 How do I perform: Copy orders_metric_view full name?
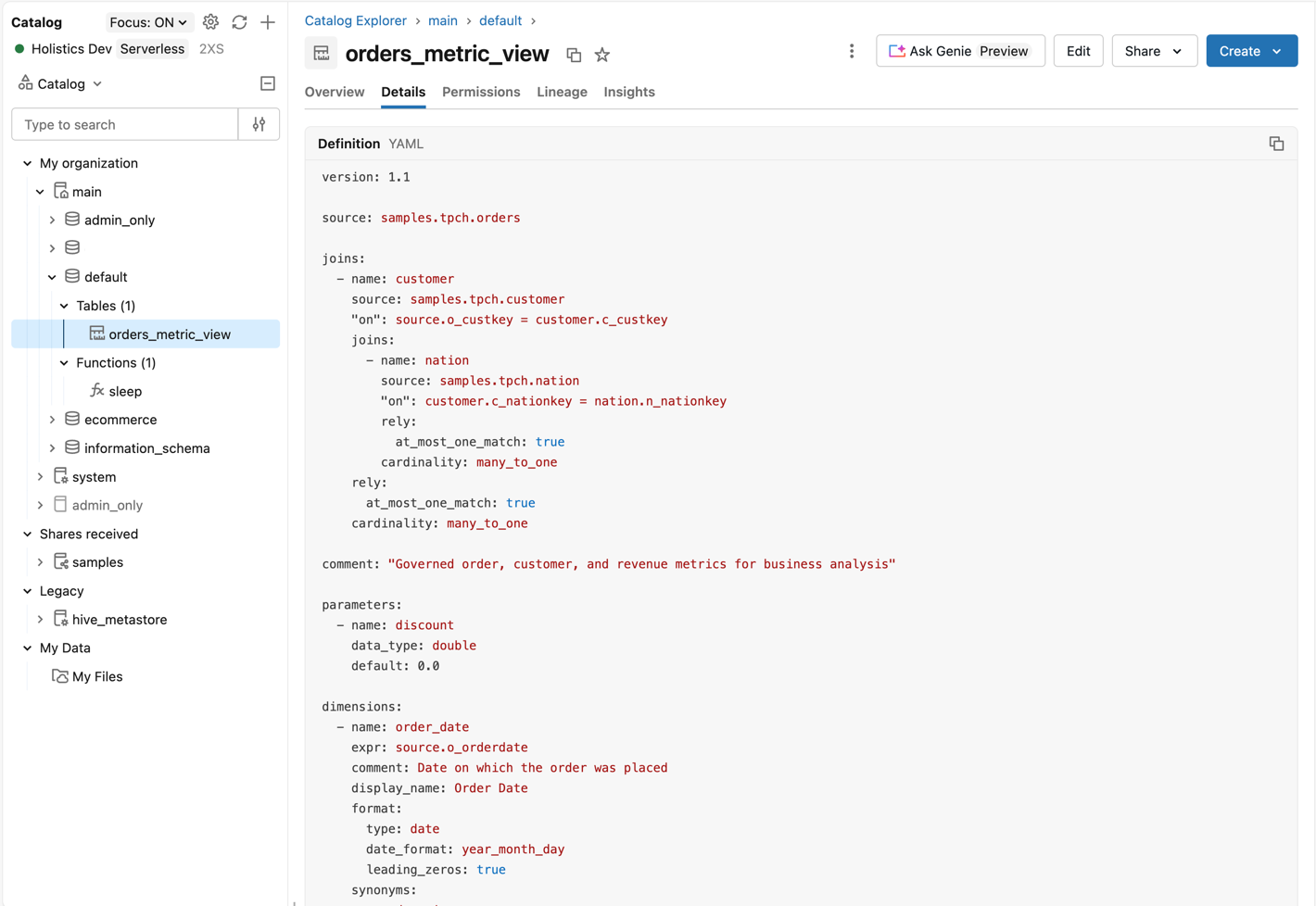click(x=574, y=55)
